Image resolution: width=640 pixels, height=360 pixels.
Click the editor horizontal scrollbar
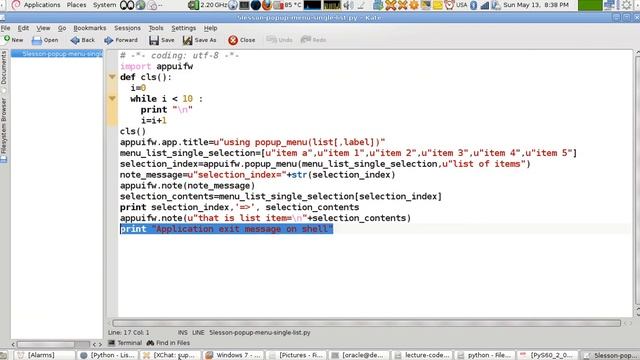pyautogui.click(x=366, y=323)
